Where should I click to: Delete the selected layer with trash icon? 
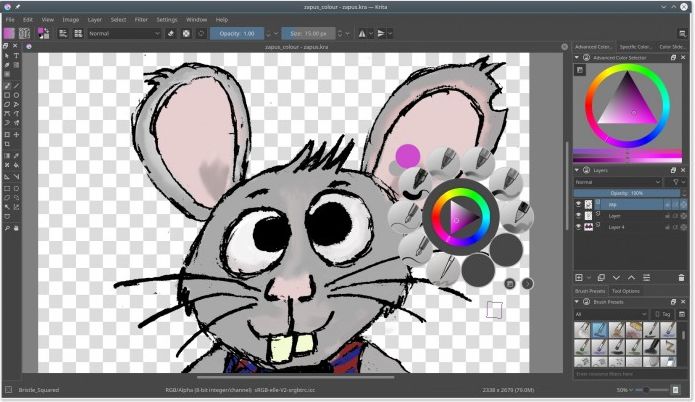[681, 278]
